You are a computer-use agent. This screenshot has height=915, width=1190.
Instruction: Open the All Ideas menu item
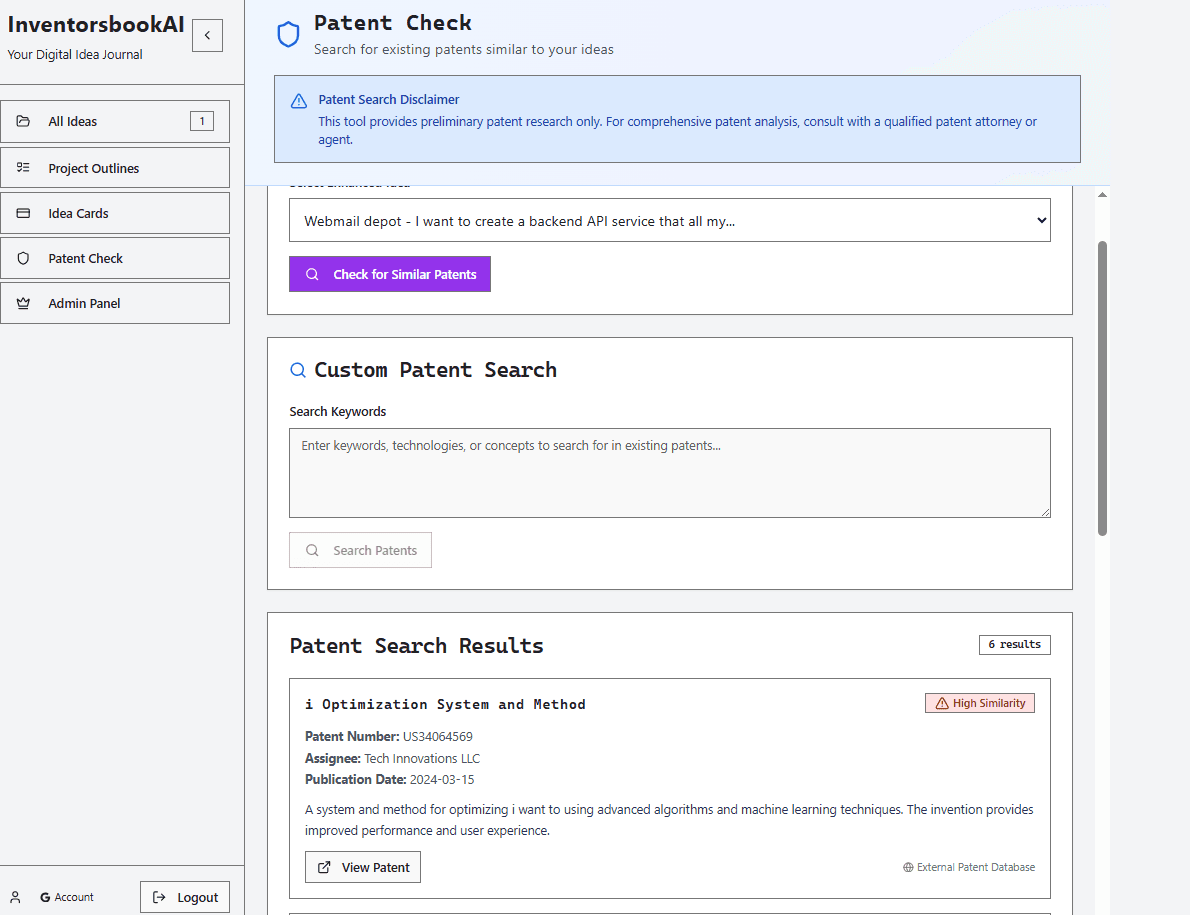[x=115, y=121]
